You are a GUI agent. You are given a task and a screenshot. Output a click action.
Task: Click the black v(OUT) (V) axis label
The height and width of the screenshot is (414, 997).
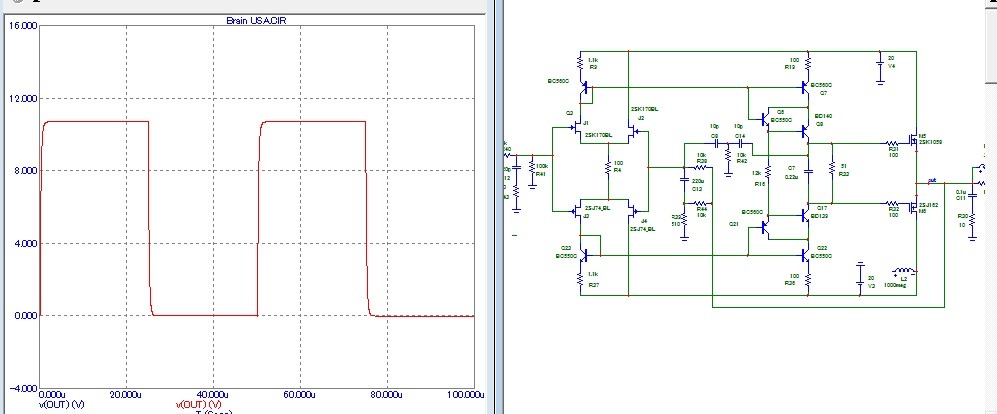pyautogui.click(x=62, y=404)
